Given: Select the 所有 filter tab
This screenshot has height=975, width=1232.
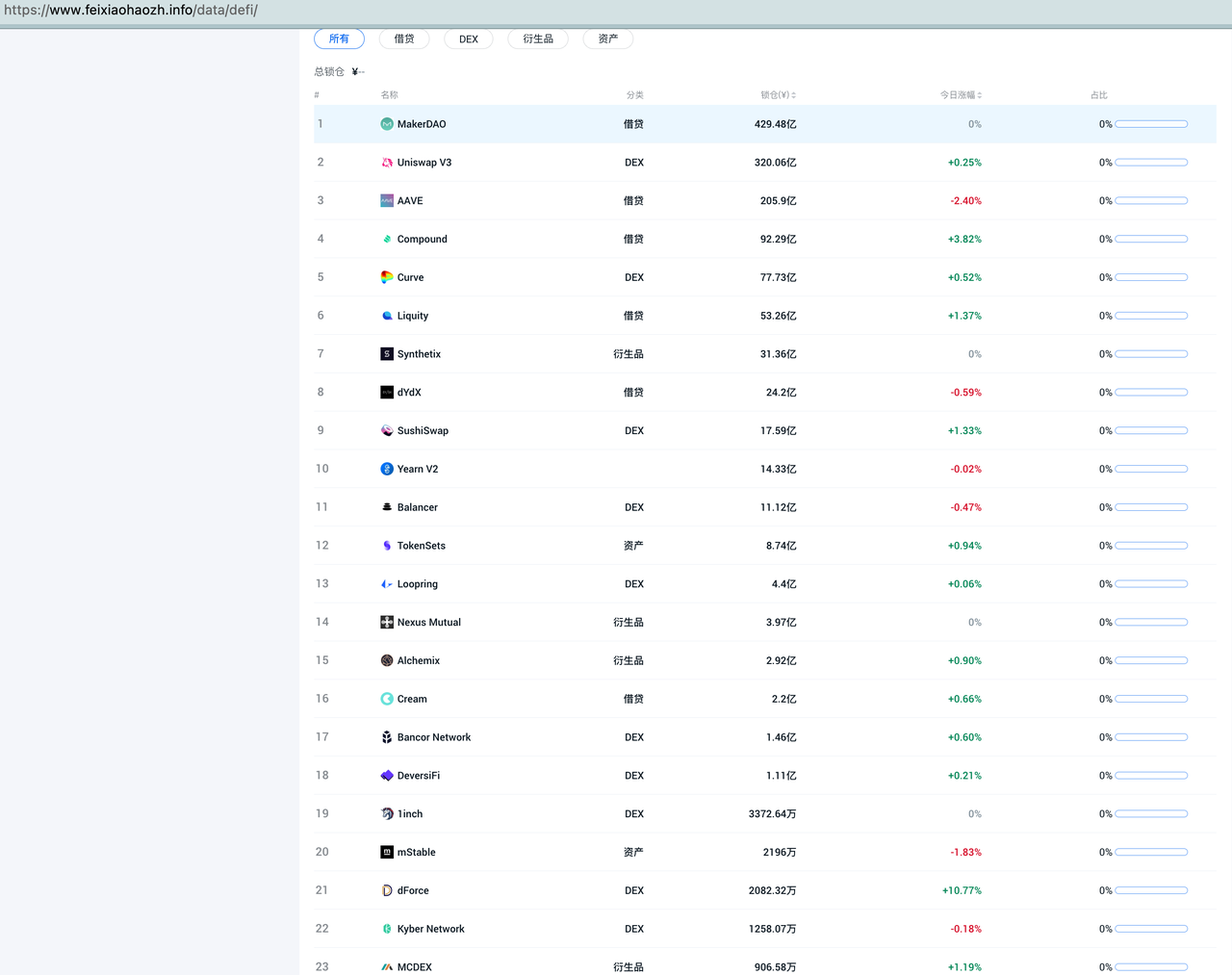Looking at the screenshot, I should 339,39.
